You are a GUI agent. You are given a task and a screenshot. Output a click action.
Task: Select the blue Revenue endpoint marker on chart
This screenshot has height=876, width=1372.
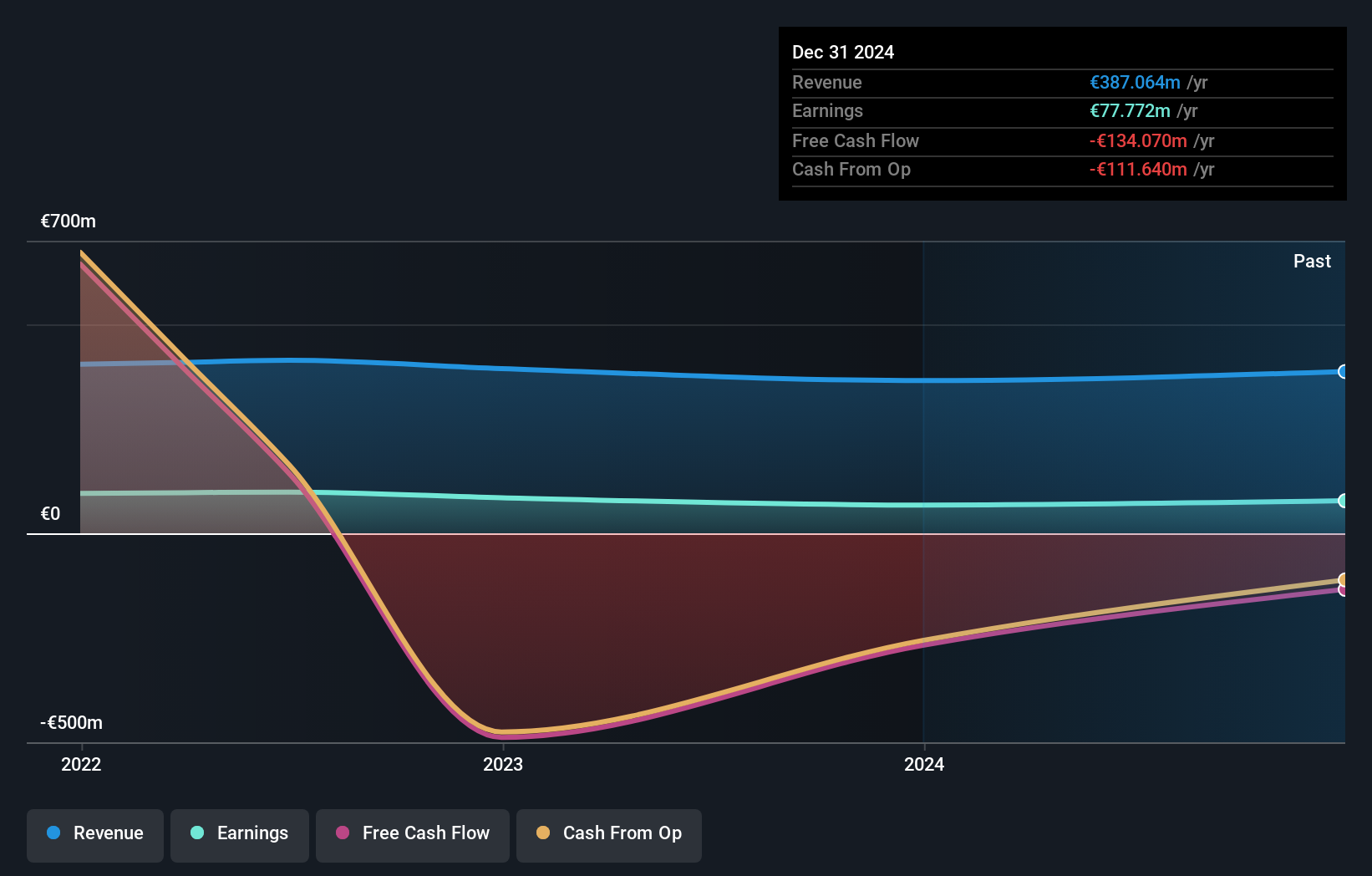click(x=1343, y=372)
